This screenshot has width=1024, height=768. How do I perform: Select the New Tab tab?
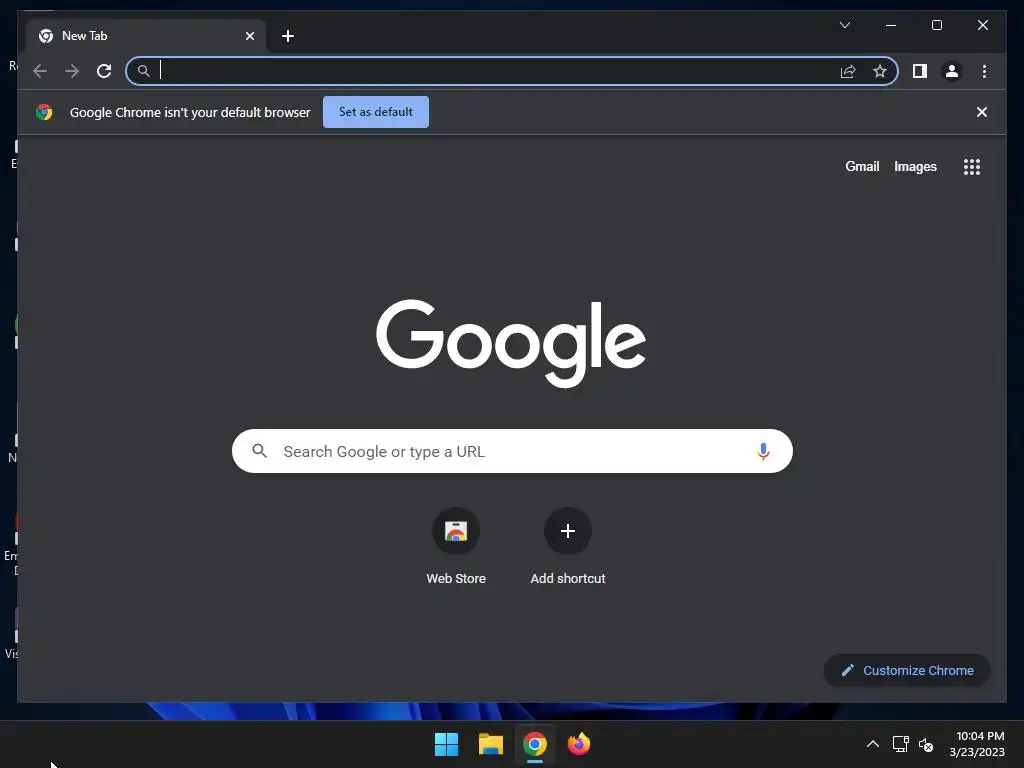pyautogui.click(x=145, y=36)
